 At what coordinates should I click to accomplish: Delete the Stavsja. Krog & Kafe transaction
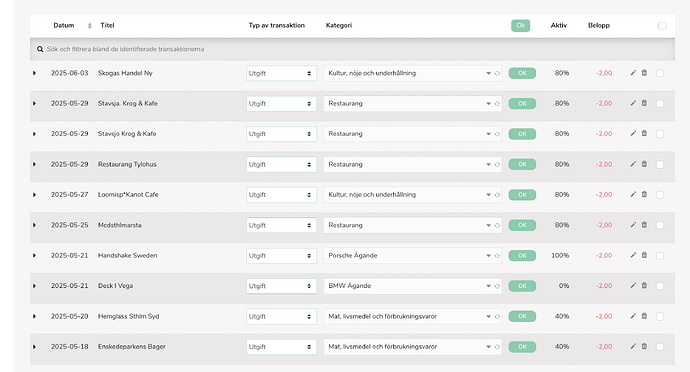point(644,103)
